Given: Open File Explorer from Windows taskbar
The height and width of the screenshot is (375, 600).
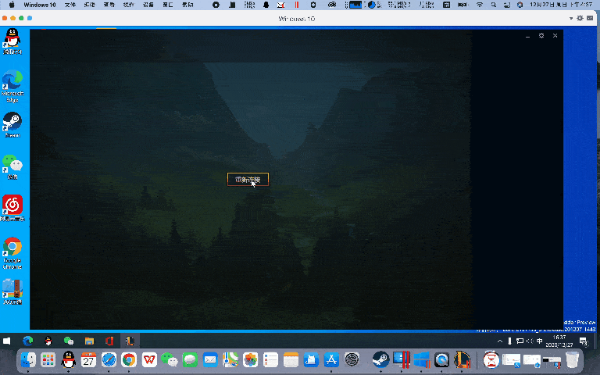Looking at the screenshot, I should point(89,341).
